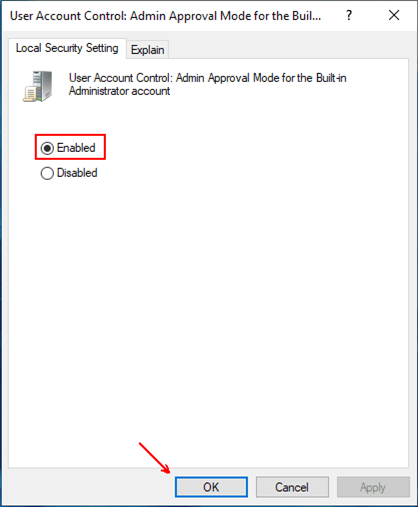
Task: Dismiss the dialog using Cancel
Action: click(x=292, y=487)
